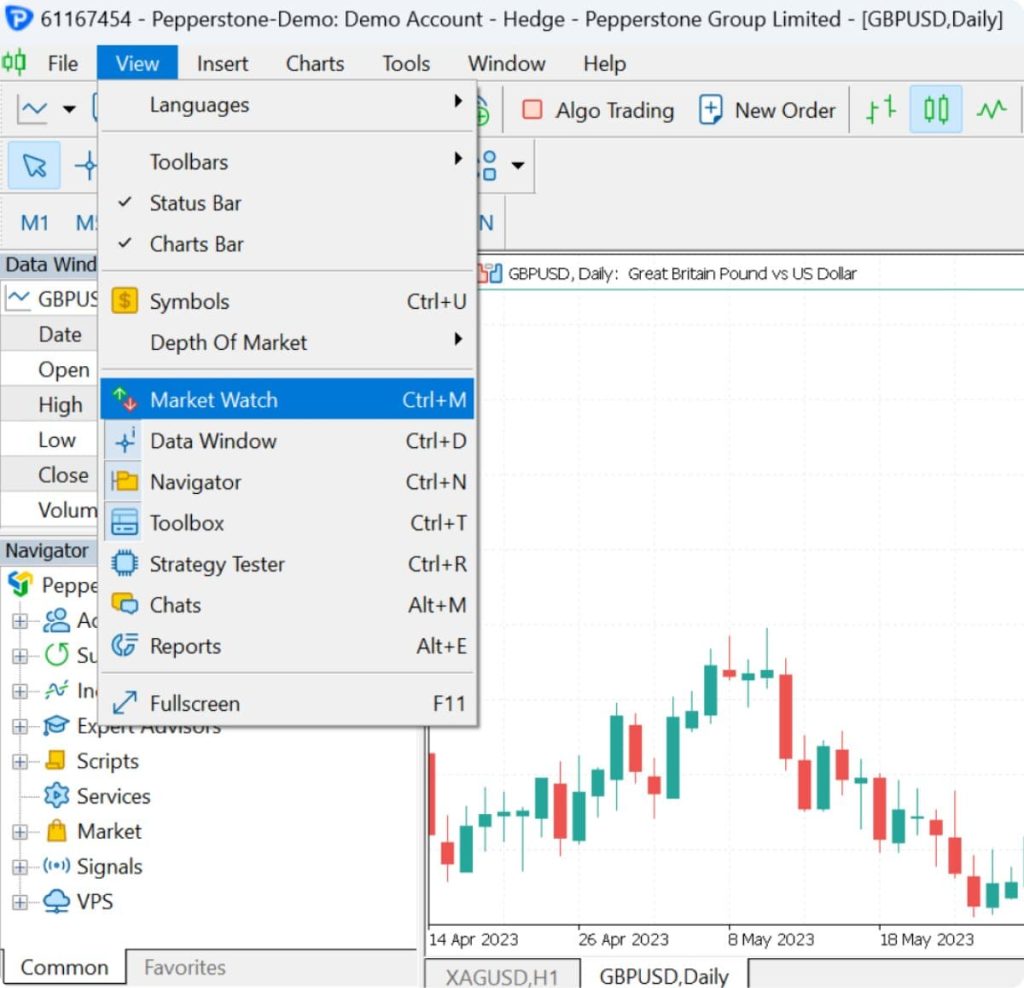This screenshot has width=1024, height=988.
Task: Switch to bar chart icon in toolbar
Action: (x=880, y=110)
